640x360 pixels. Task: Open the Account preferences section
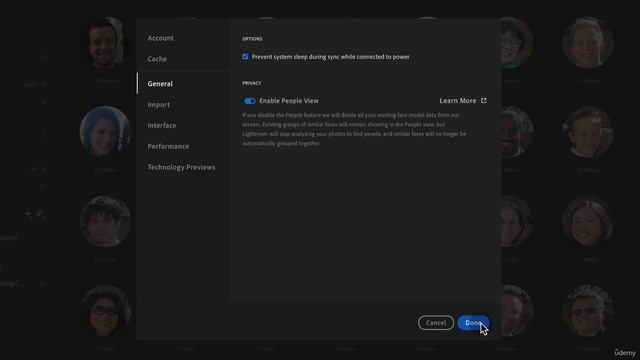(x=160, y=38)
